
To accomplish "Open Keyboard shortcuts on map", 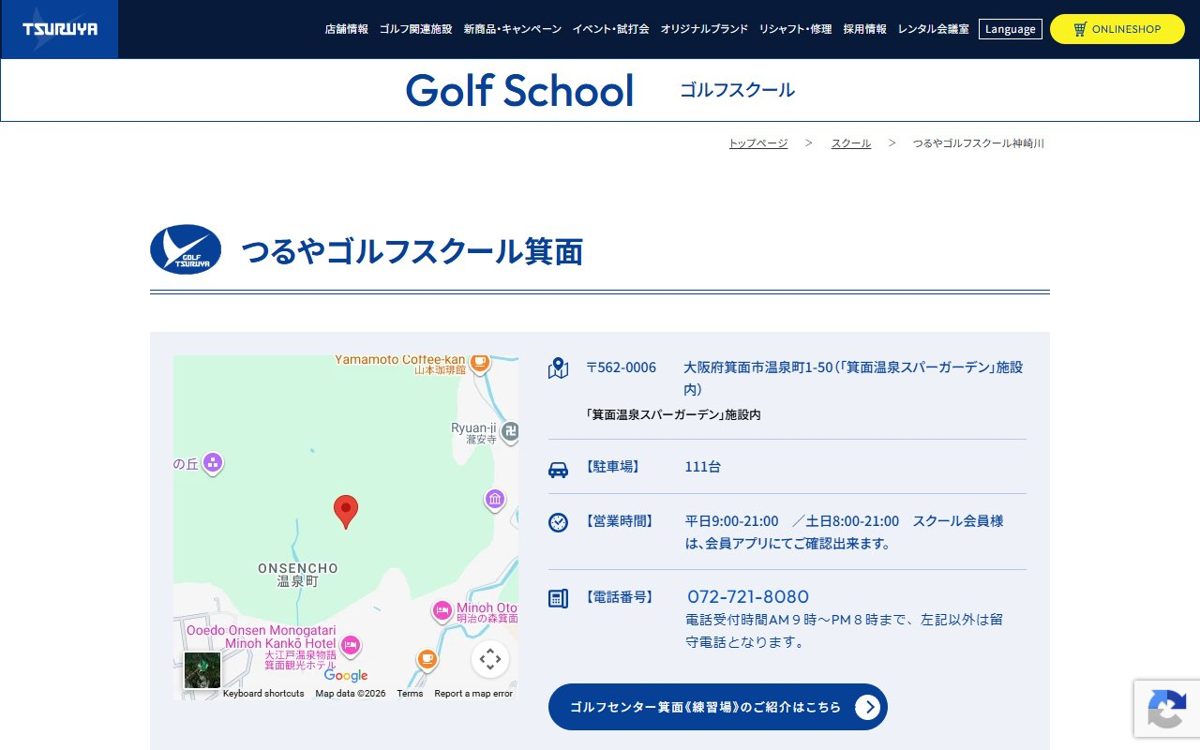I will pyautogui.click(x=263, y=693).
